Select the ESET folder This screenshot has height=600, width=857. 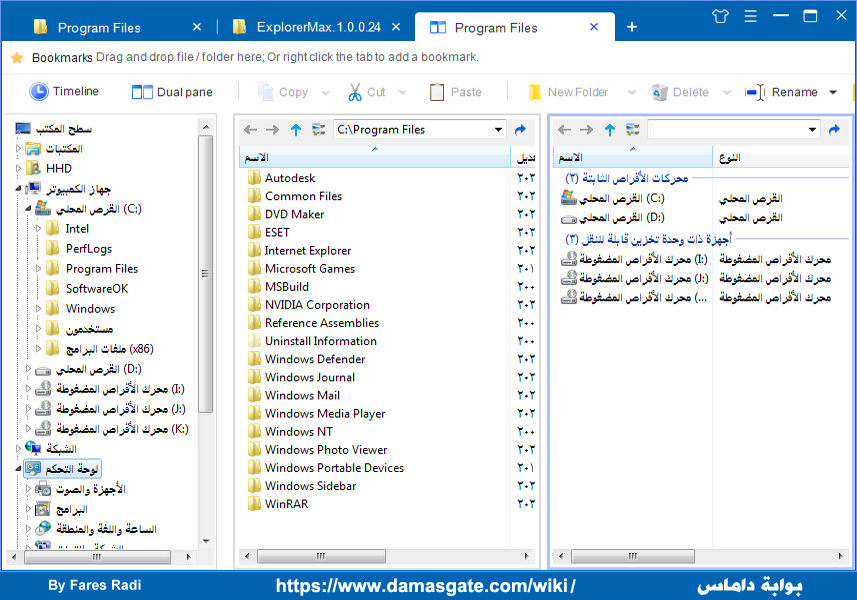click(x=268, y=232)
